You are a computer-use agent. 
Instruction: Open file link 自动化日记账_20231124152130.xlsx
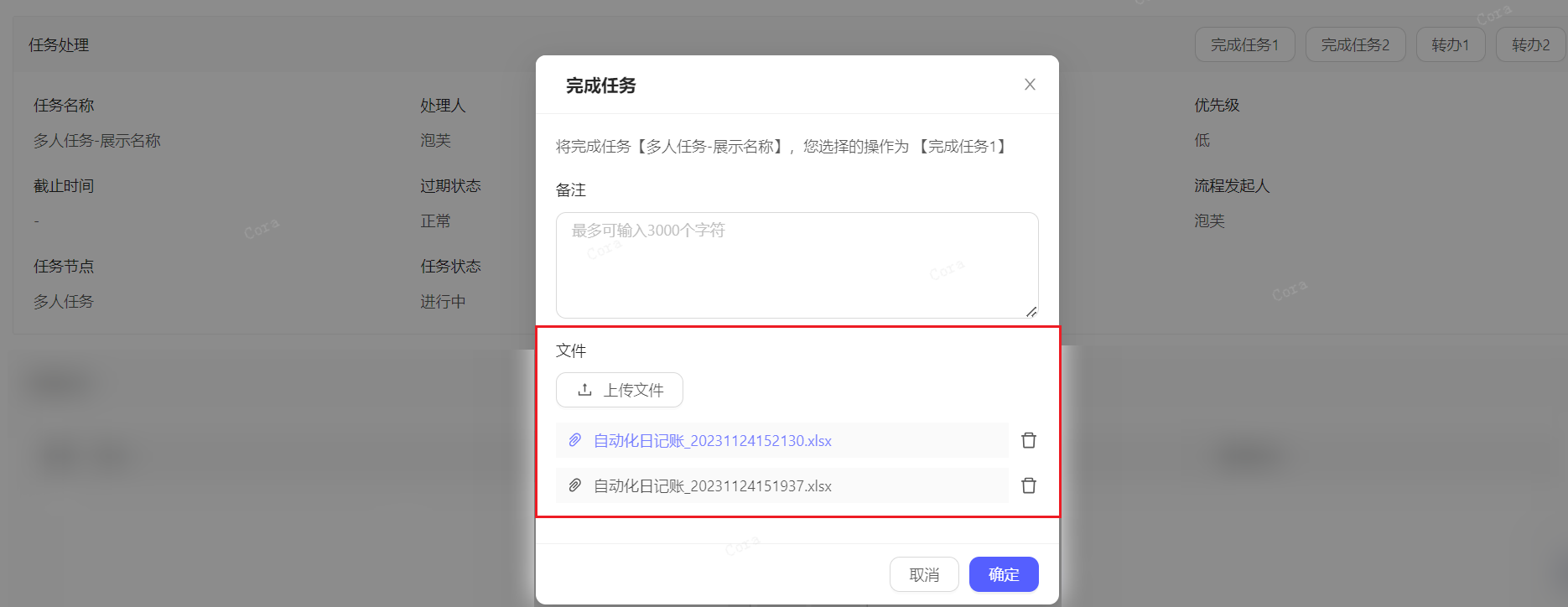coord(713,440)
